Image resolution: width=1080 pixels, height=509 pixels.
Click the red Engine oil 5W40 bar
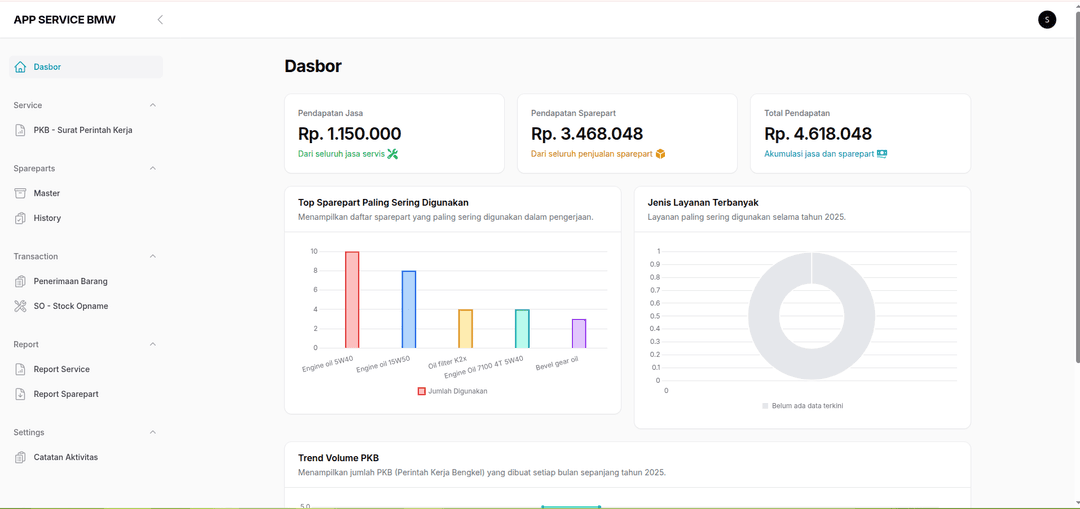click(x=352, y=300)
